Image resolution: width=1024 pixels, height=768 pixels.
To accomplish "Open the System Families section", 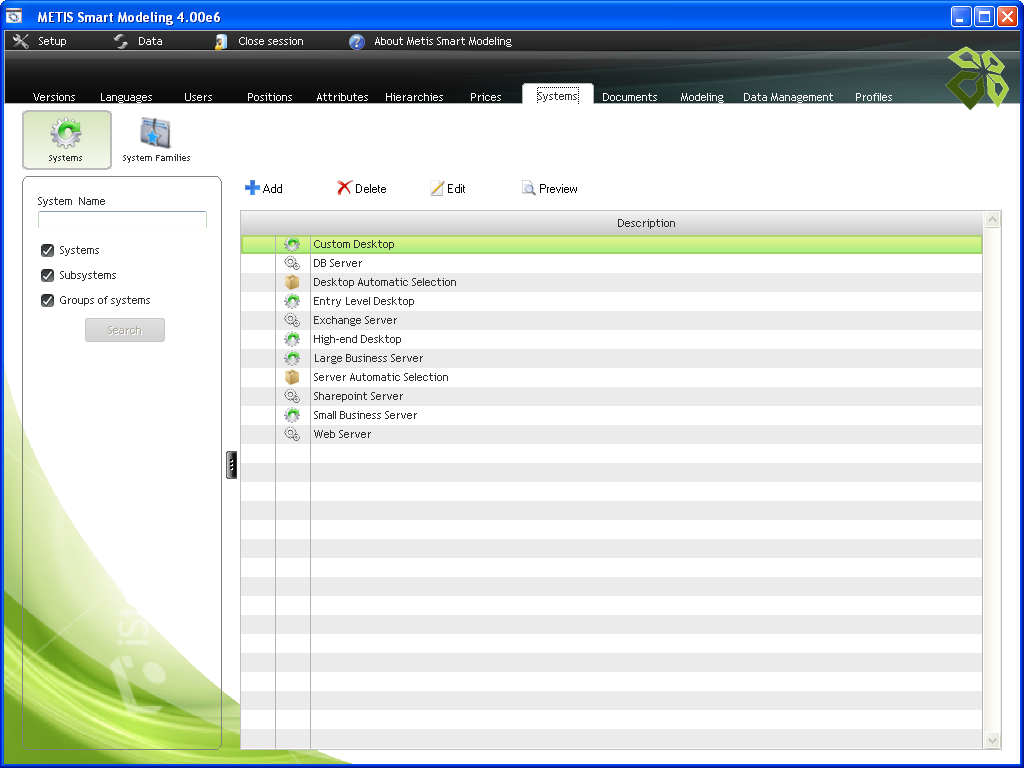I will click(x=156, y=140).
